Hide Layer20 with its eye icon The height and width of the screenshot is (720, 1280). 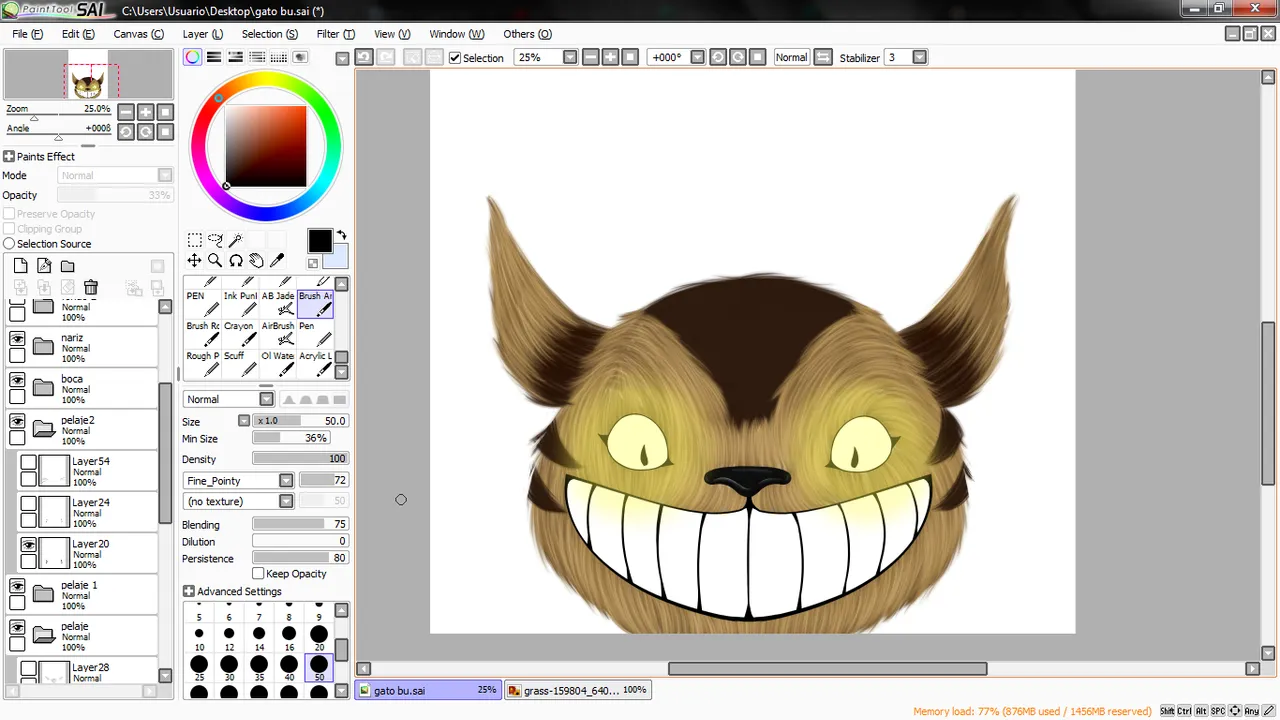pyautogui.click(x=29, y=544)
